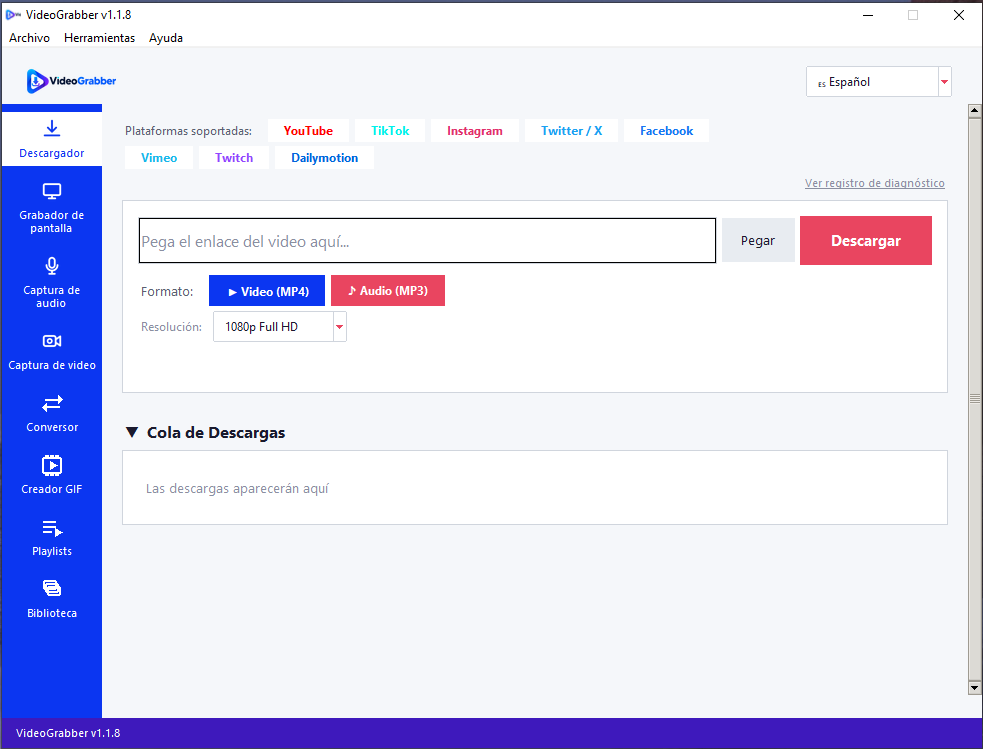The width and height of the screenshot is (983, 749).
Task: Select the Captura de audio microphone icon
Action: [x=52, y=266]
